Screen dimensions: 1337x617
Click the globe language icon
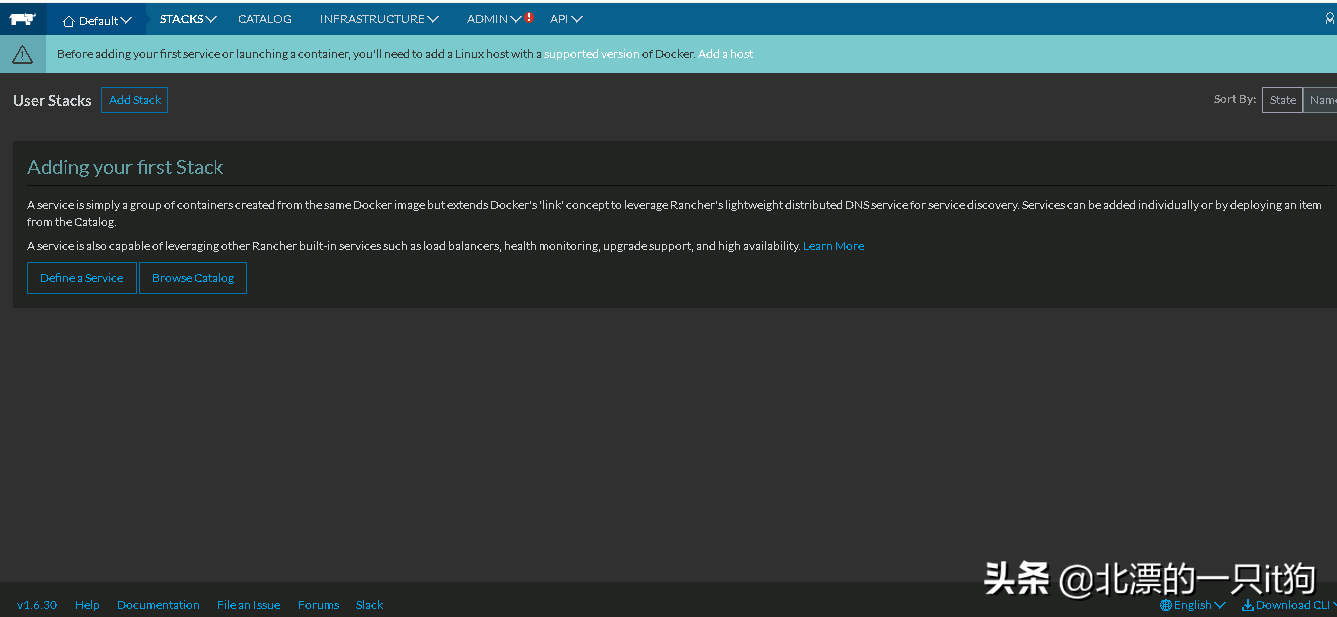(1165, 605)
